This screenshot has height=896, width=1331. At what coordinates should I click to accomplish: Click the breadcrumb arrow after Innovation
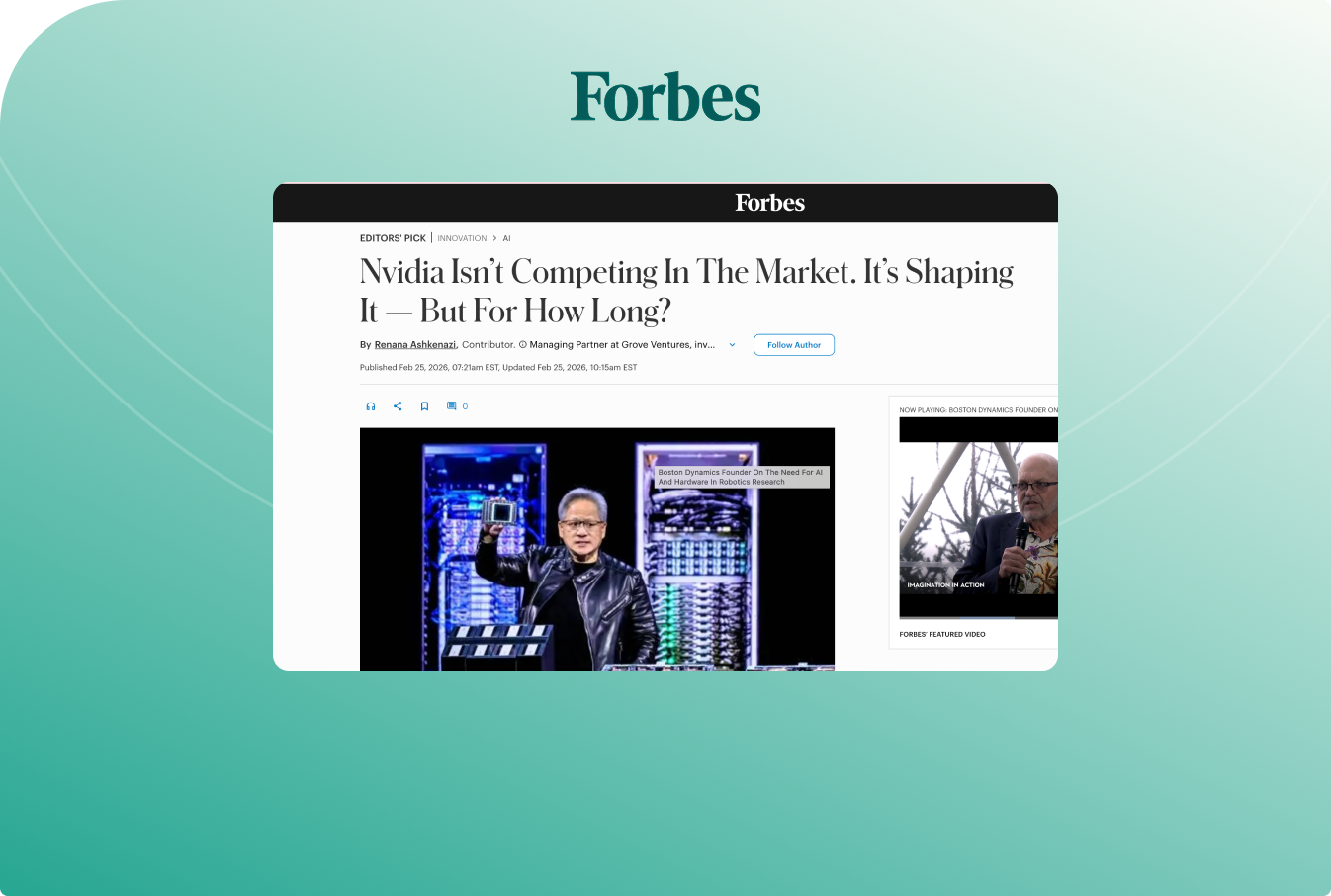(x=494, y=238)
